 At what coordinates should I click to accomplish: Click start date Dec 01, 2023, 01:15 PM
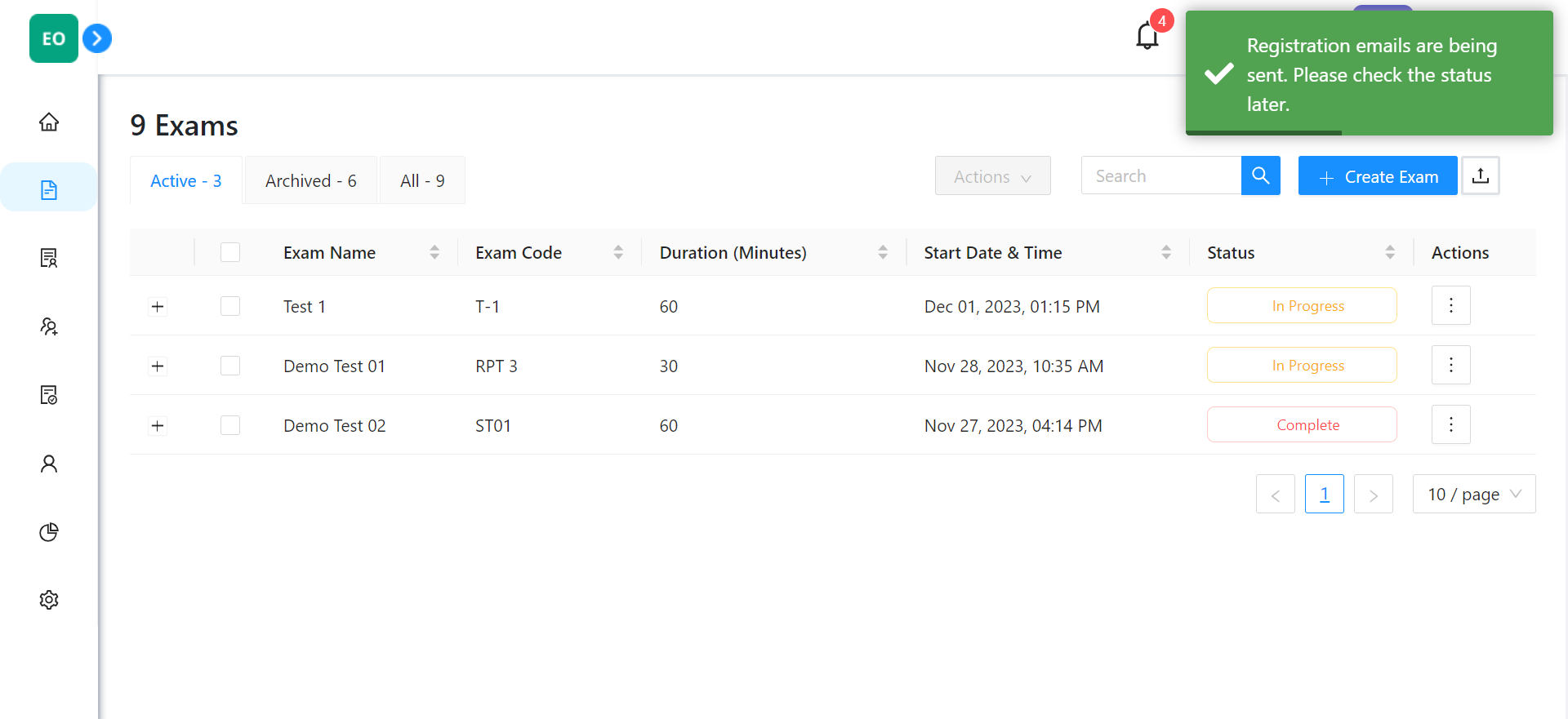click(1012, 307)
